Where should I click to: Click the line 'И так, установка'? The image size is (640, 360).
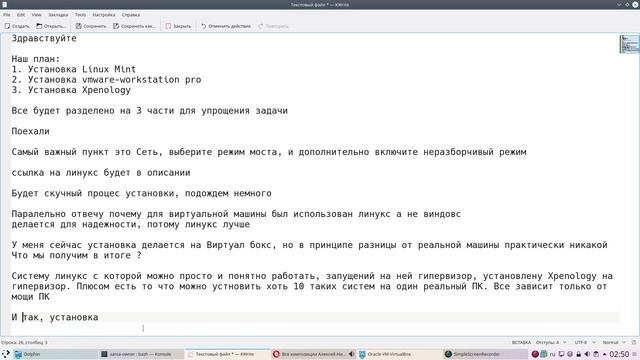[x=55, y=318]
